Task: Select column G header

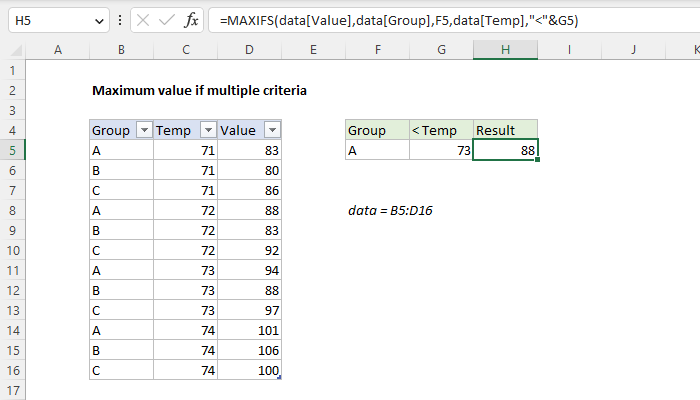Action: [x=442, y=50]
